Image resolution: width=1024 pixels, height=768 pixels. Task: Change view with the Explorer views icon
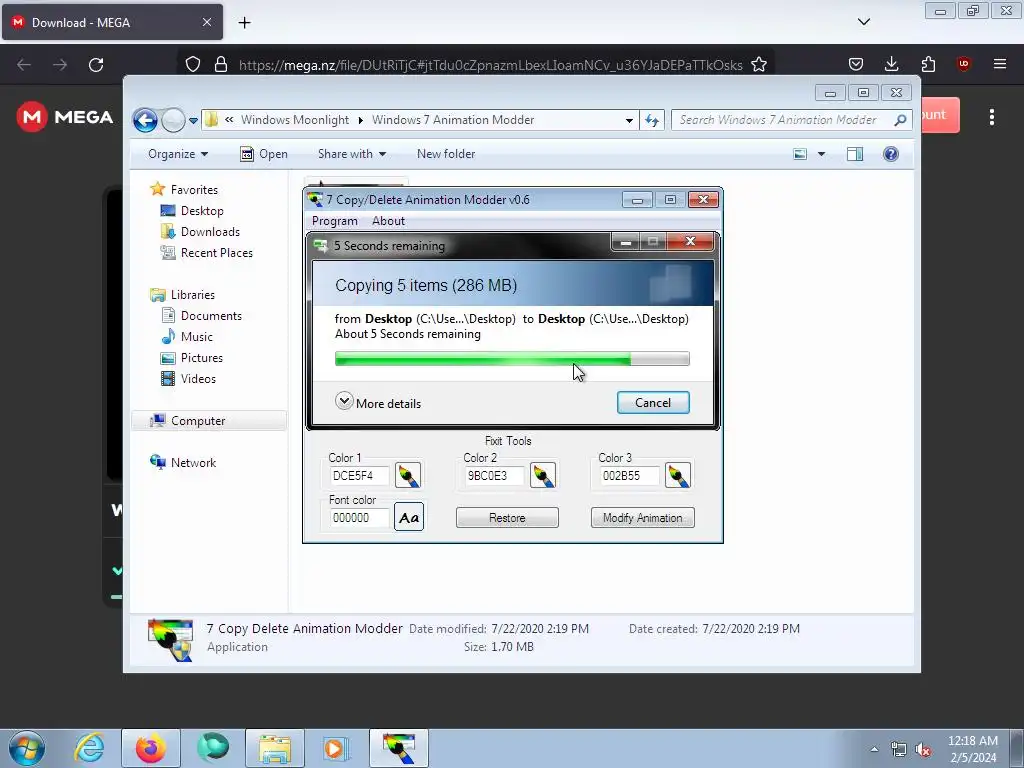[x=800, y=154]
